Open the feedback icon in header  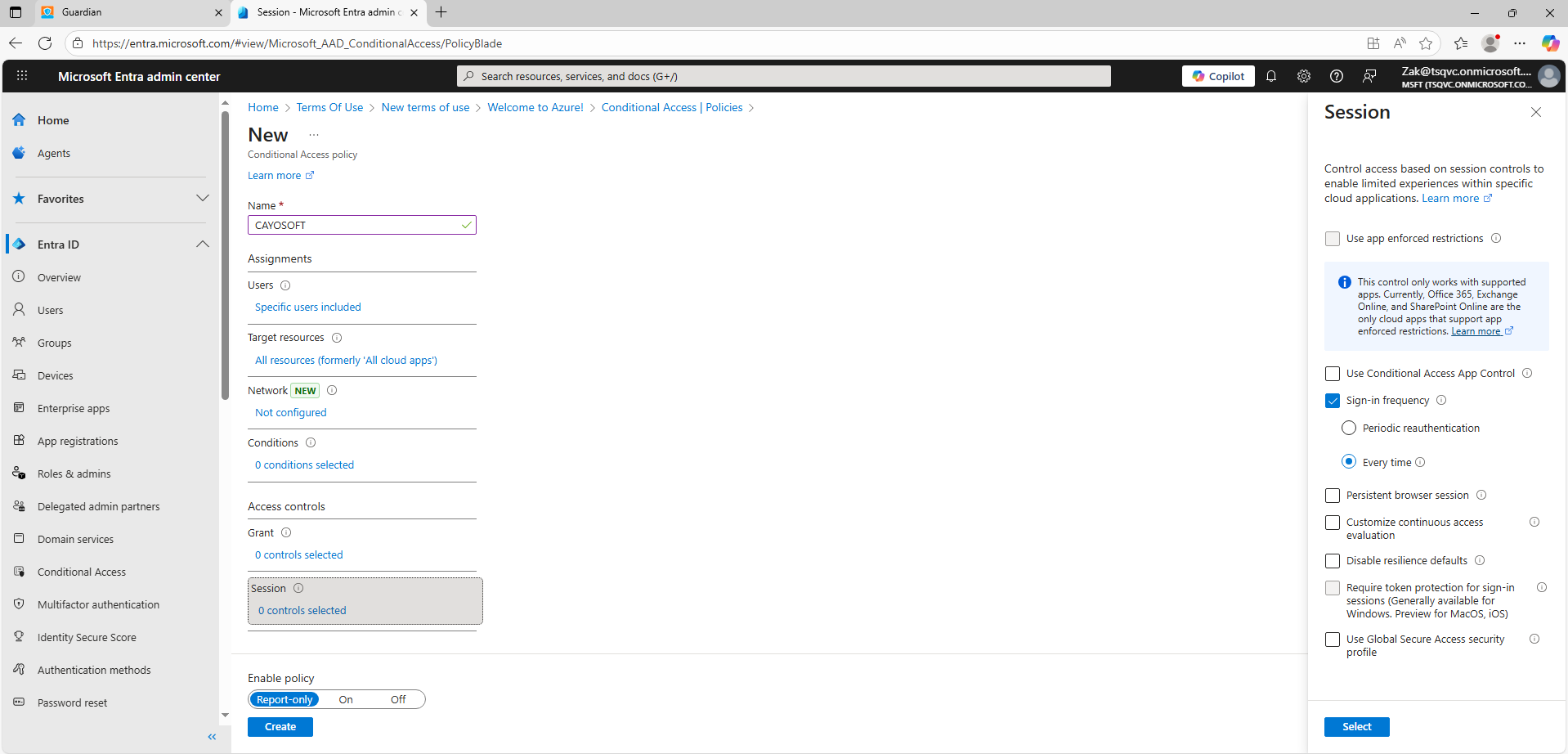pyautogui.click(x=1369, y=76)
